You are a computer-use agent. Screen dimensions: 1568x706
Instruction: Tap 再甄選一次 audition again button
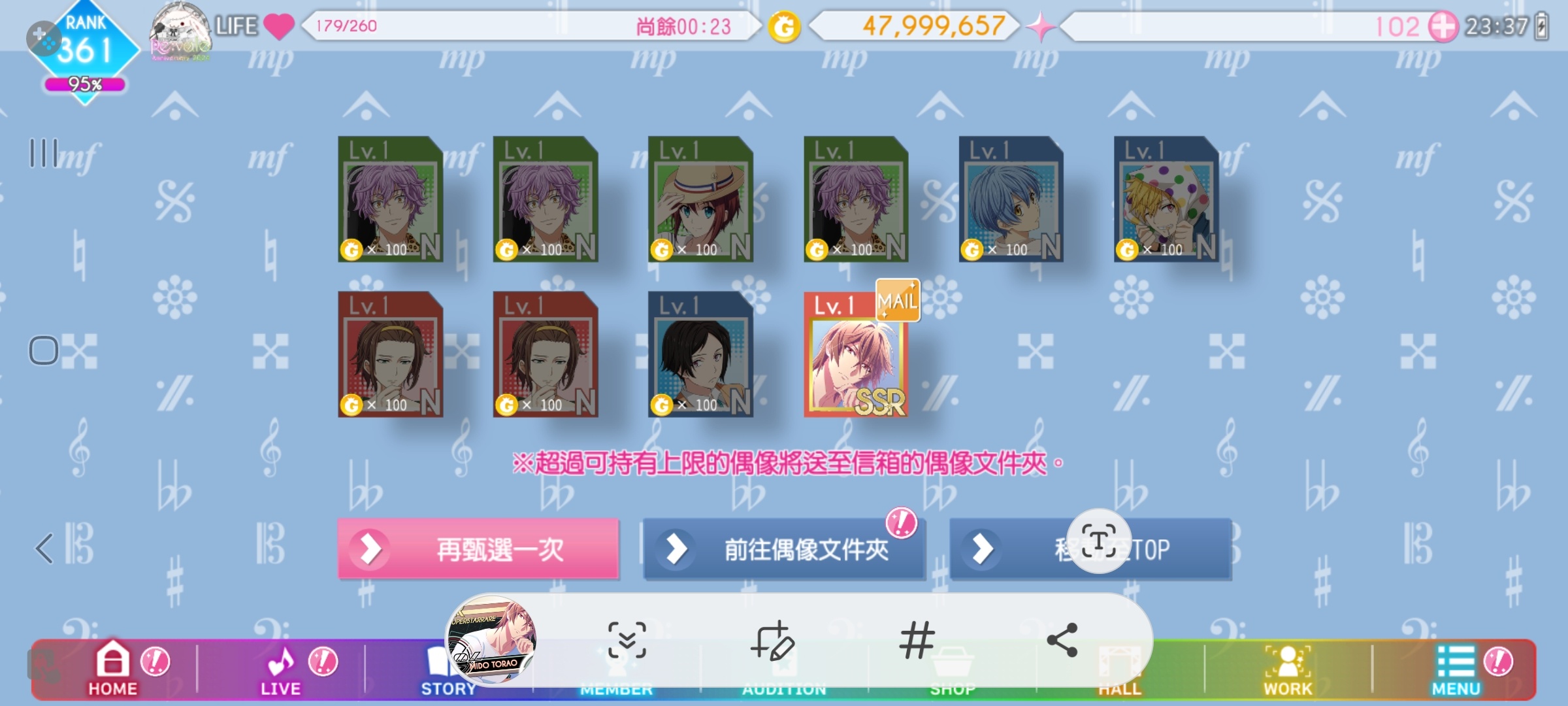(x=478, y=549)
